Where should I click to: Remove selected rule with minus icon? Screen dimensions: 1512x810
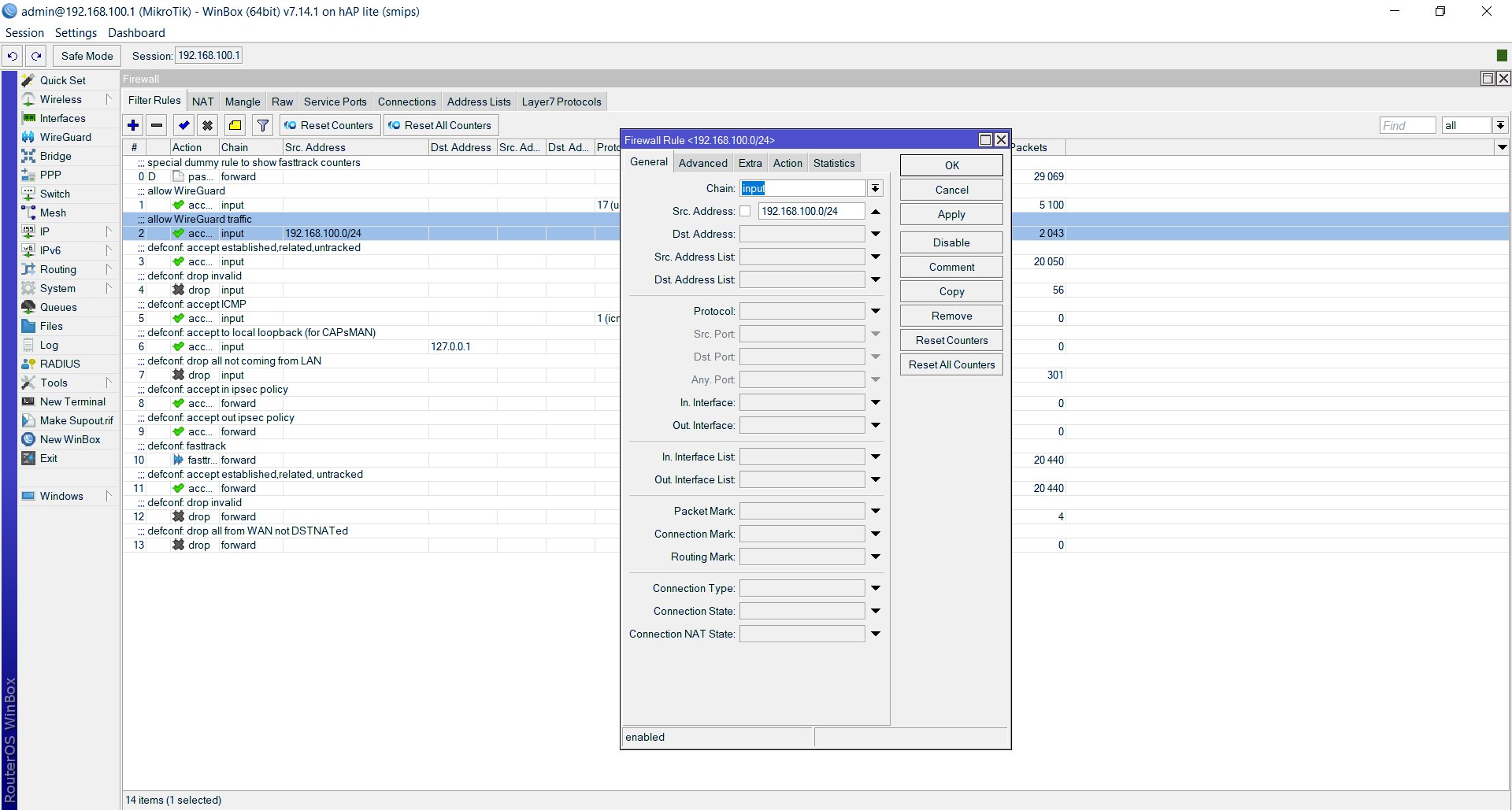[157, 125]
